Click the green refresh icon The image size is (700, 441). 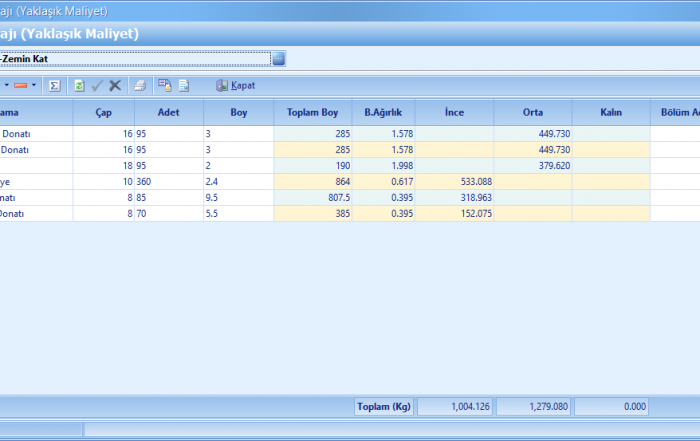[x=79, y=86]
